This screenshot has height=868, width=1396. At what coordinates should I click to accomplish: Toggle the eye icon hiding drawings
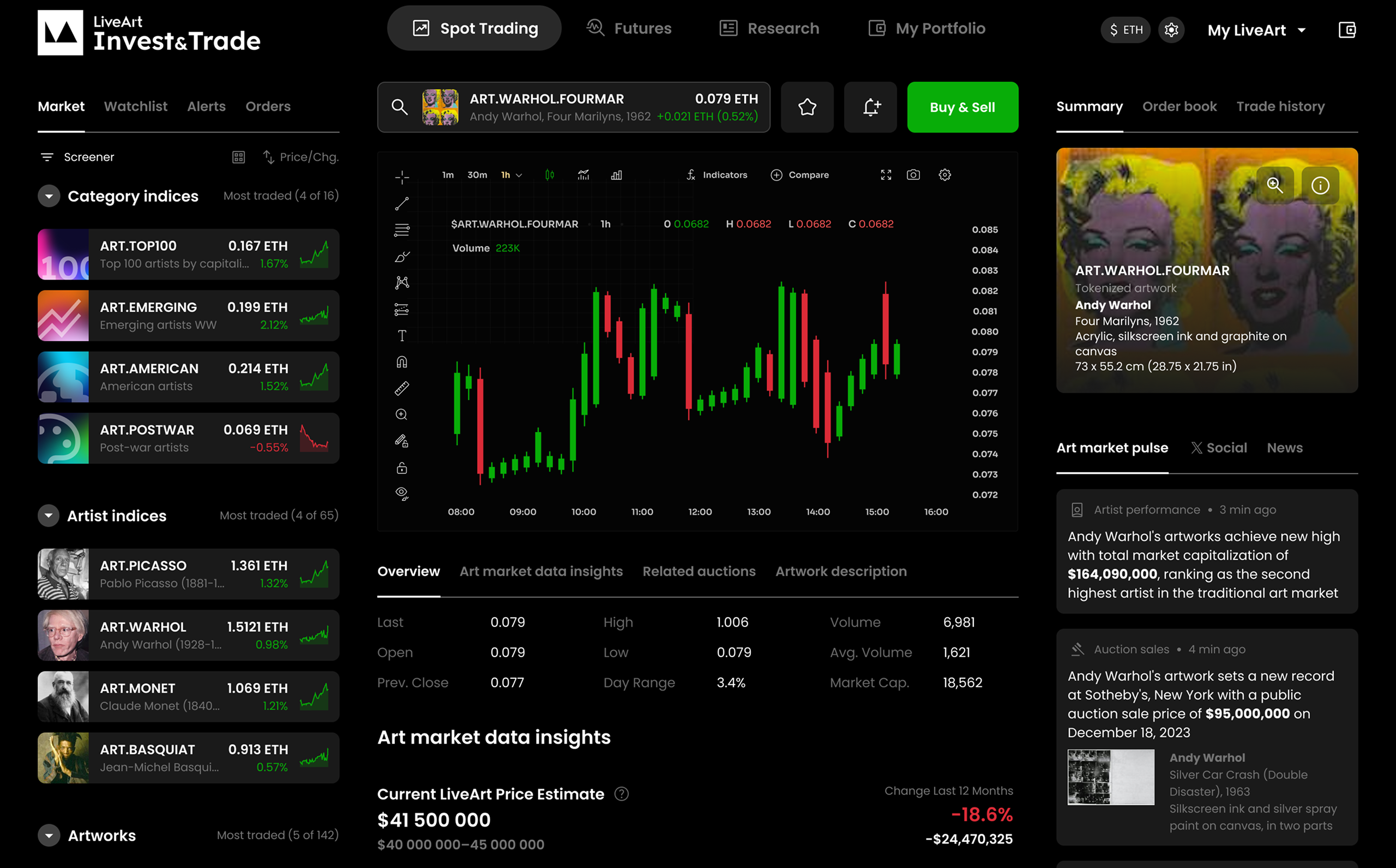tap(402, 494)
